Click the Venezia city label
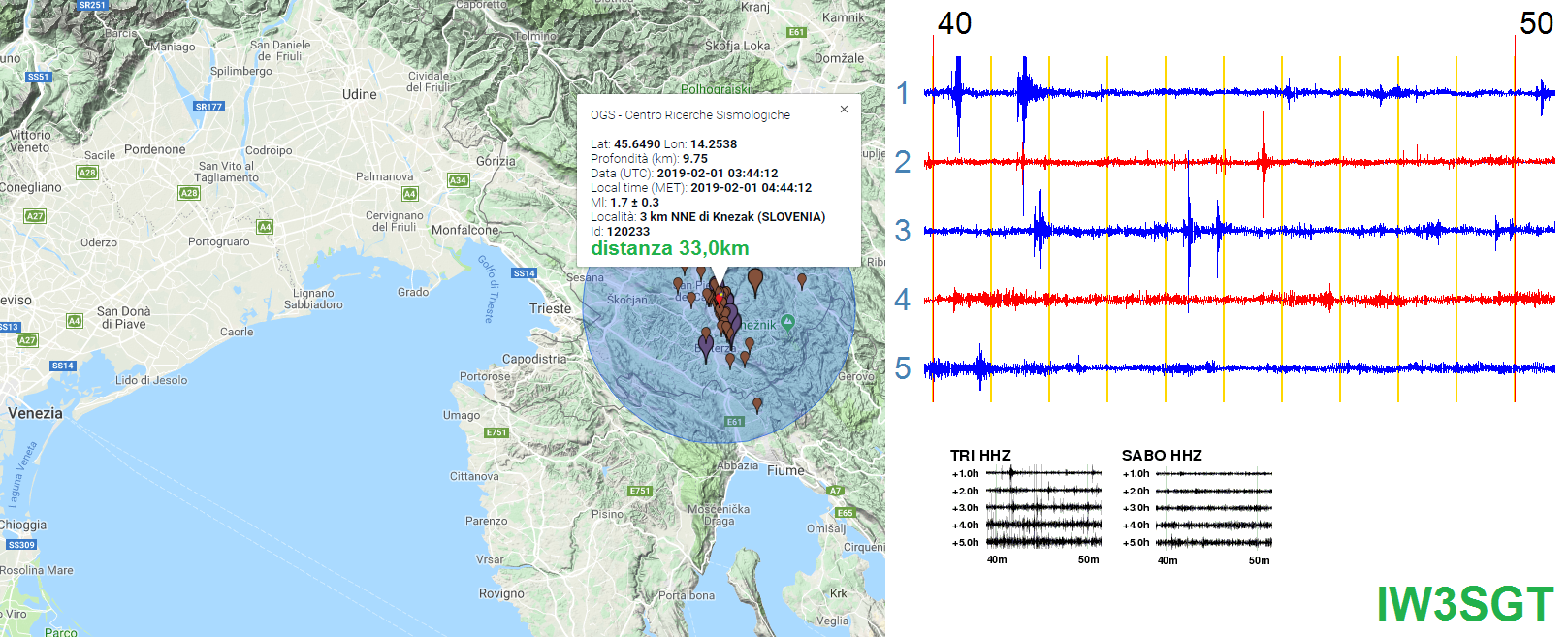Viewport: 1568px width, 637px height. point(35,413)
